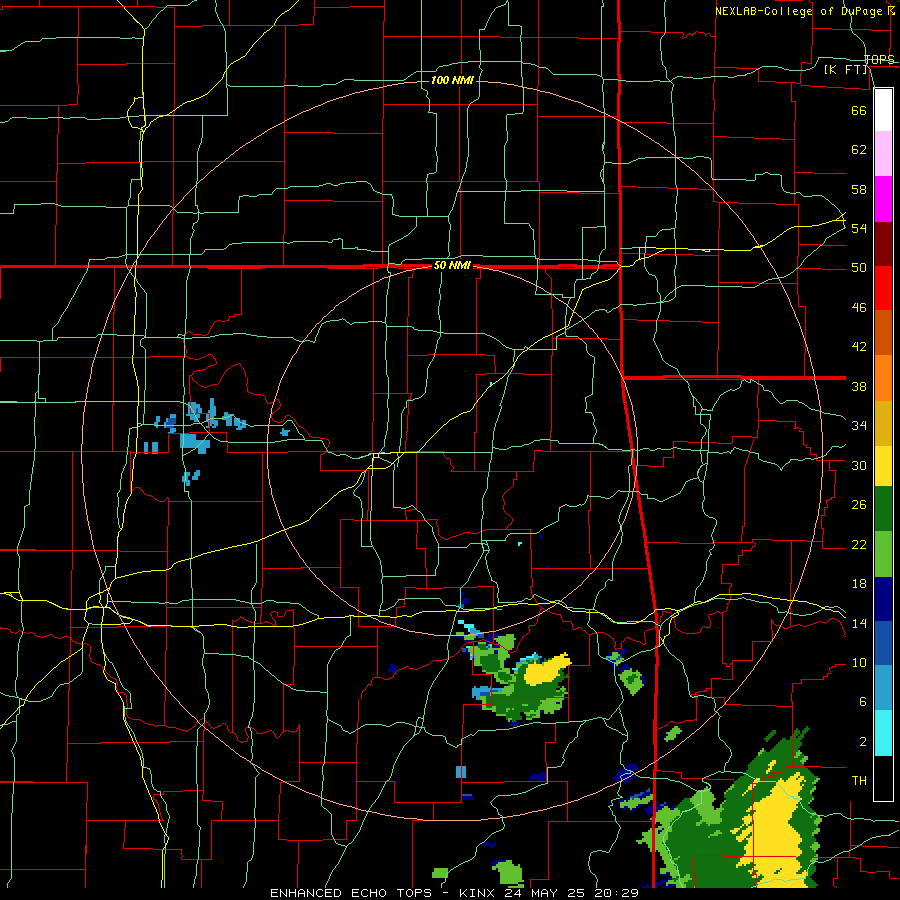Viewport: 900px width, 900px height.
Task: Click the ENHANCED ECHO TOPS caption text
Action: pyautogui.click(x=351, y=893)
